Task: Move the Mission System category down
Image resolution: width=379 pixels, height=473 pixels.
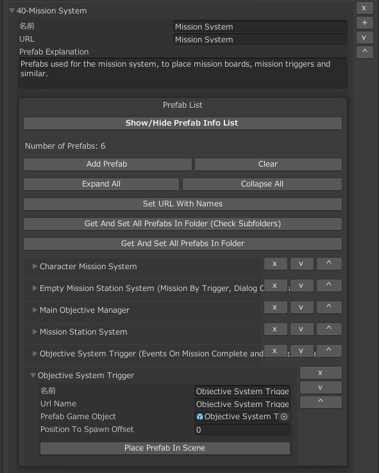Action: 364,37
